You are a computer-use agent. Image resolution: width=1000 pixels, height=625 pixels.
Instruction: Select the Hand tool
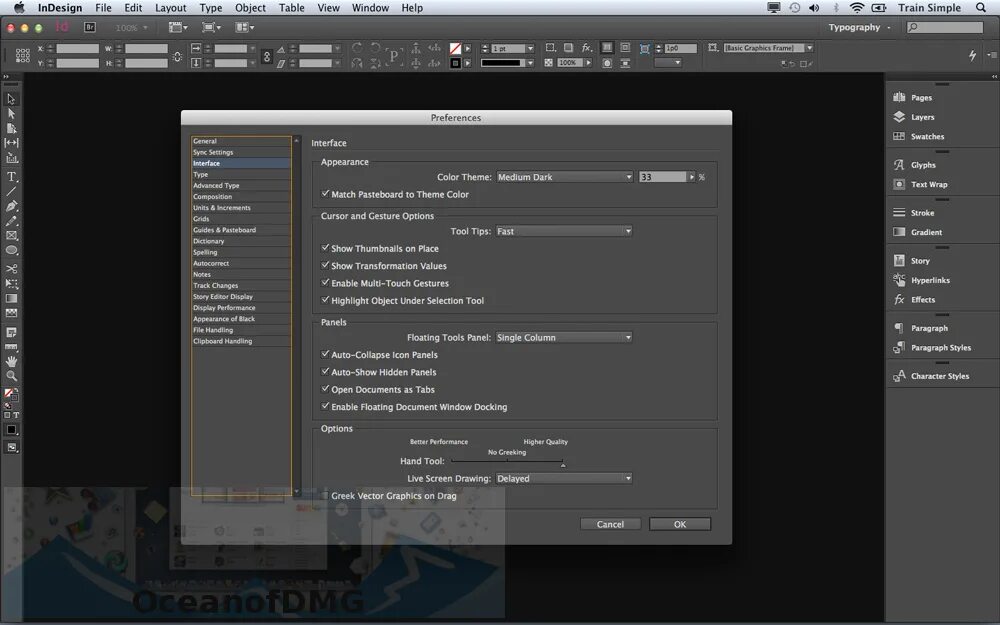pos(11,361)
